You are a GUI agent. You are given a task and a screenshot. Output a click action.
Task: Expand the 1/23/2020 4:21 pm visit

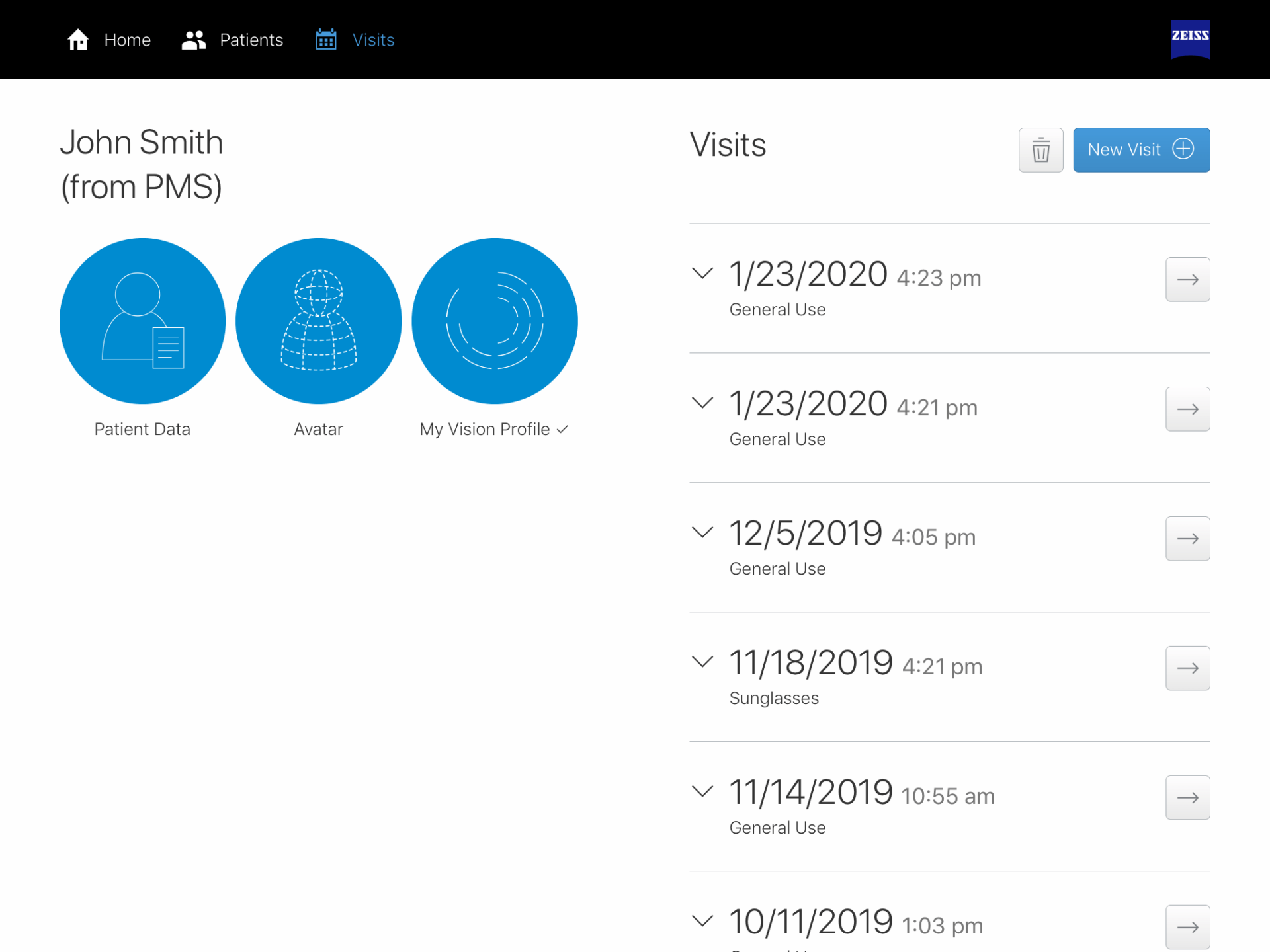tap(702, 403)
